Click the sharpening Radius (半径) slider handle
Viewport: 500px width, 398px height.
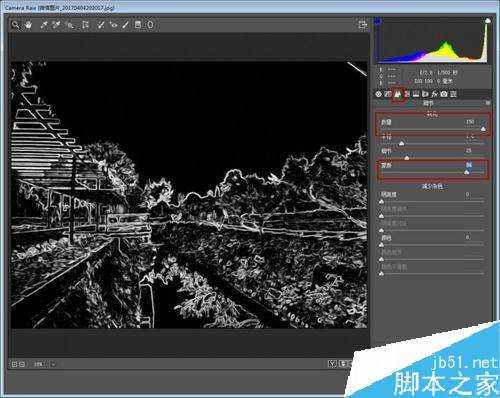point(402,144)
